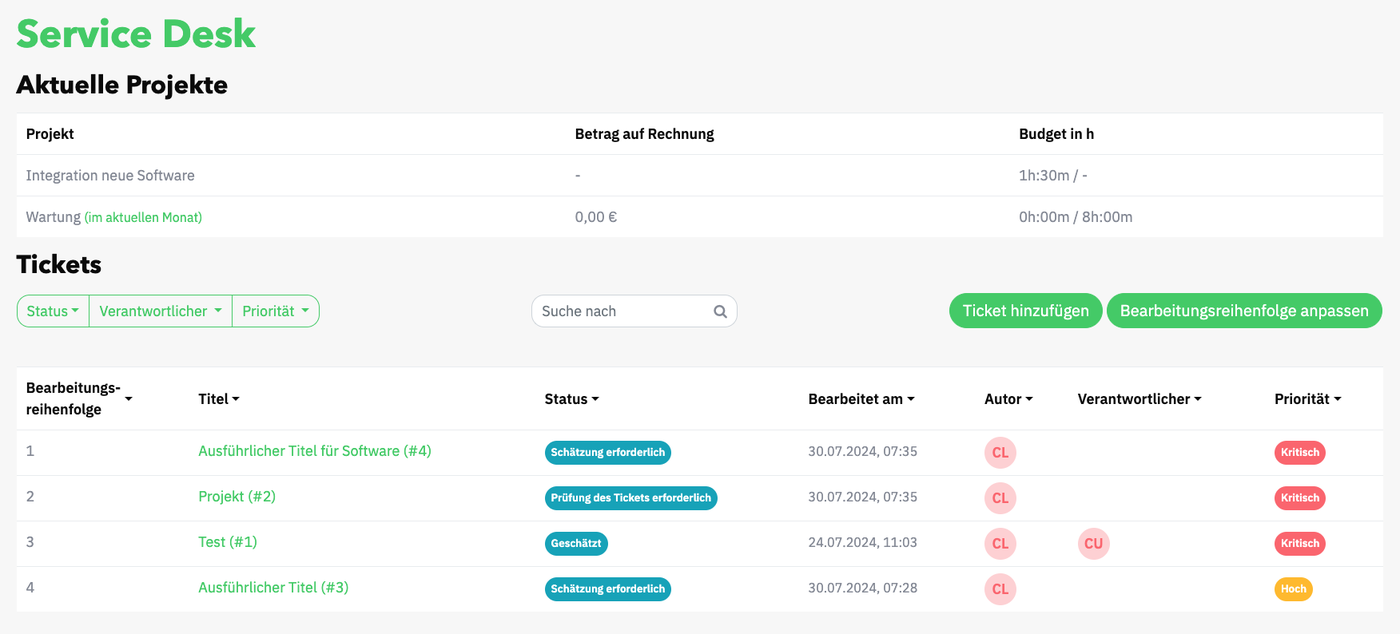This screenshot has width=1400, height=634.
Task: Open the Autor column sort dropdown
Action: click(x=1031, y=398)
